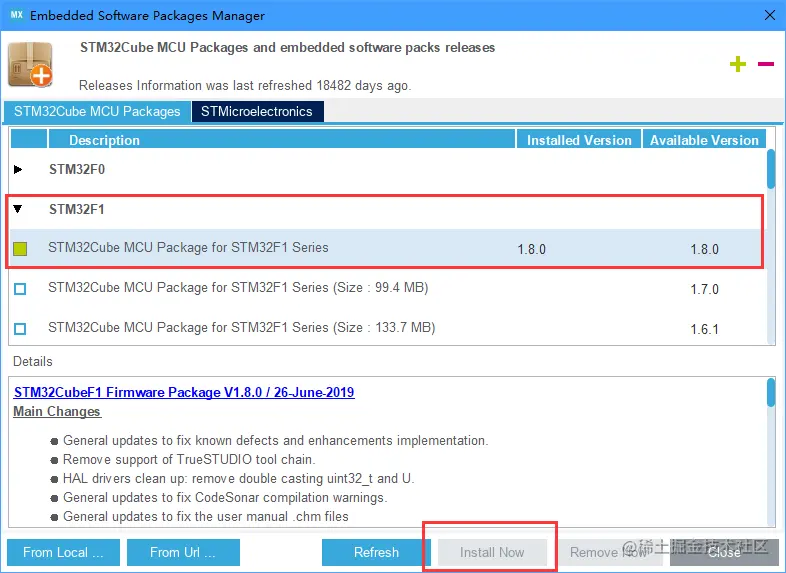Click the Remove Now button
This screenshot has height=573, width=786.
608,552
